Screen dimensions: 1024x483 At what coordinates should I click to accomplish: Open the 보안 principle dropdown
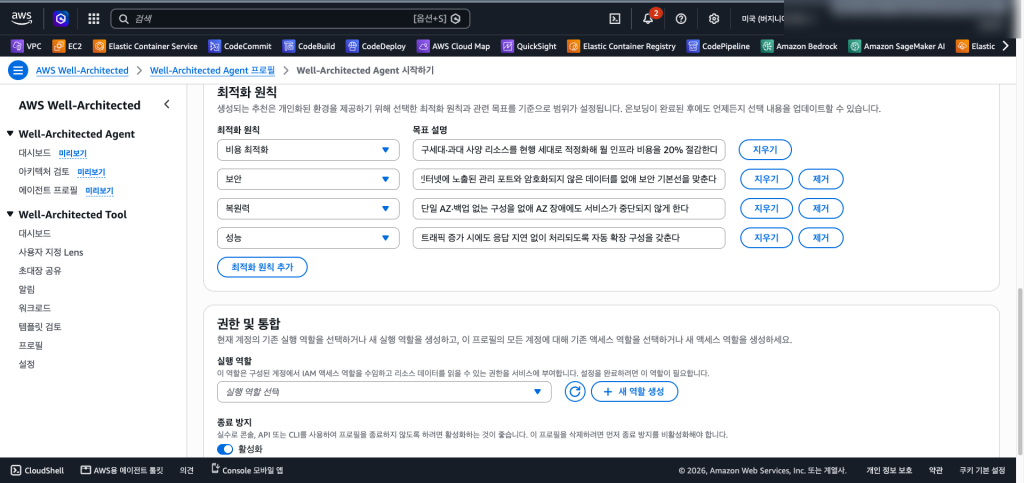[308, 178]
